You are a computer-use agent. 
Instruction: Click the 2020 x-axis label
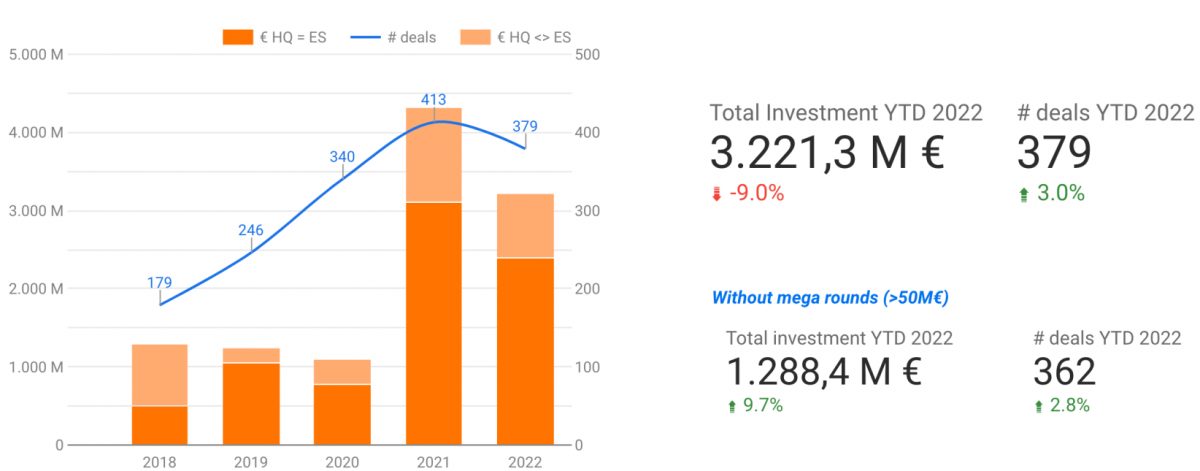[342, 461]
